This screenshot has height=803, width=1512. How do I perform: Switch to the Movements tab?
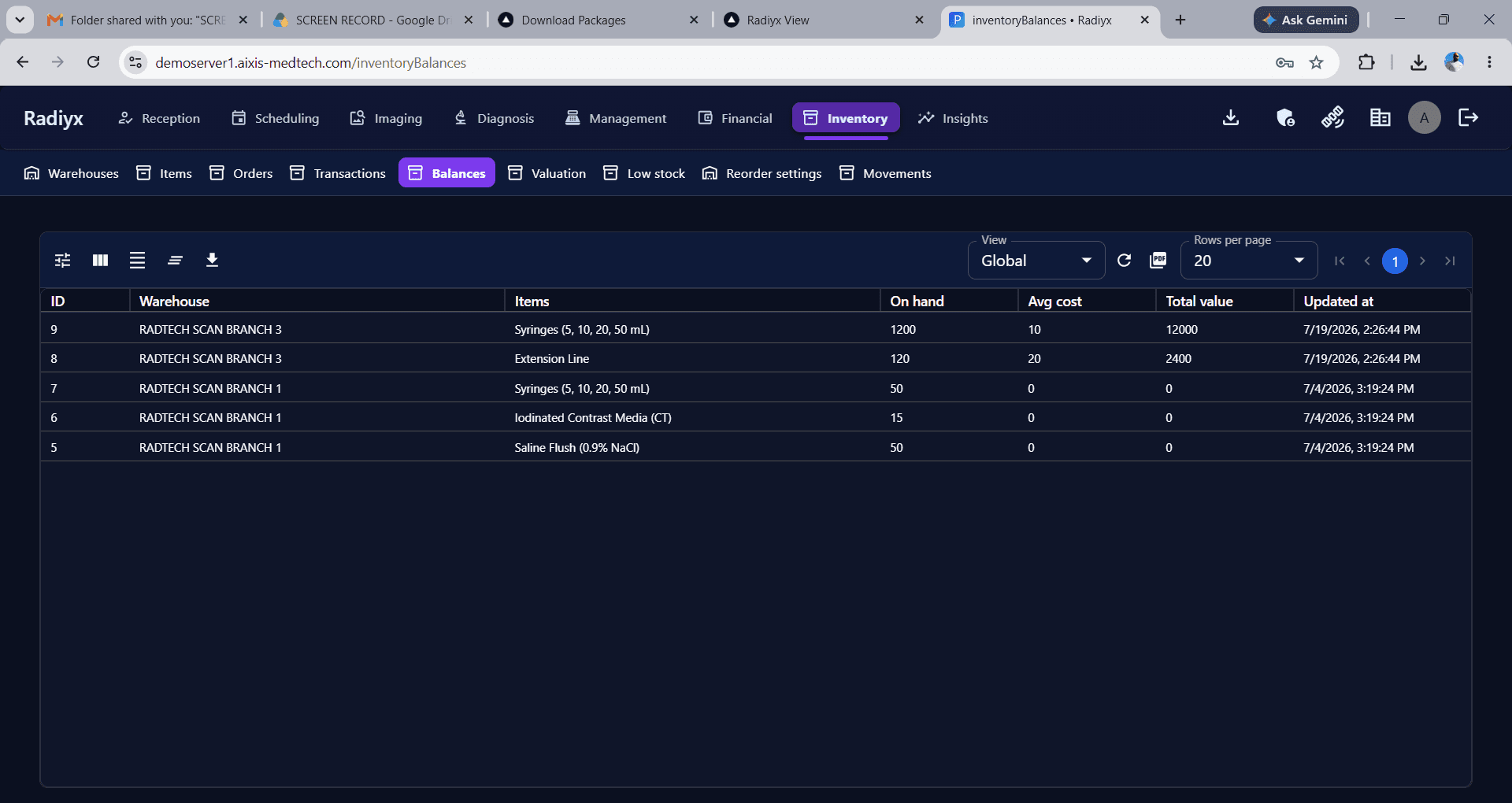click(x=885, y=173)
